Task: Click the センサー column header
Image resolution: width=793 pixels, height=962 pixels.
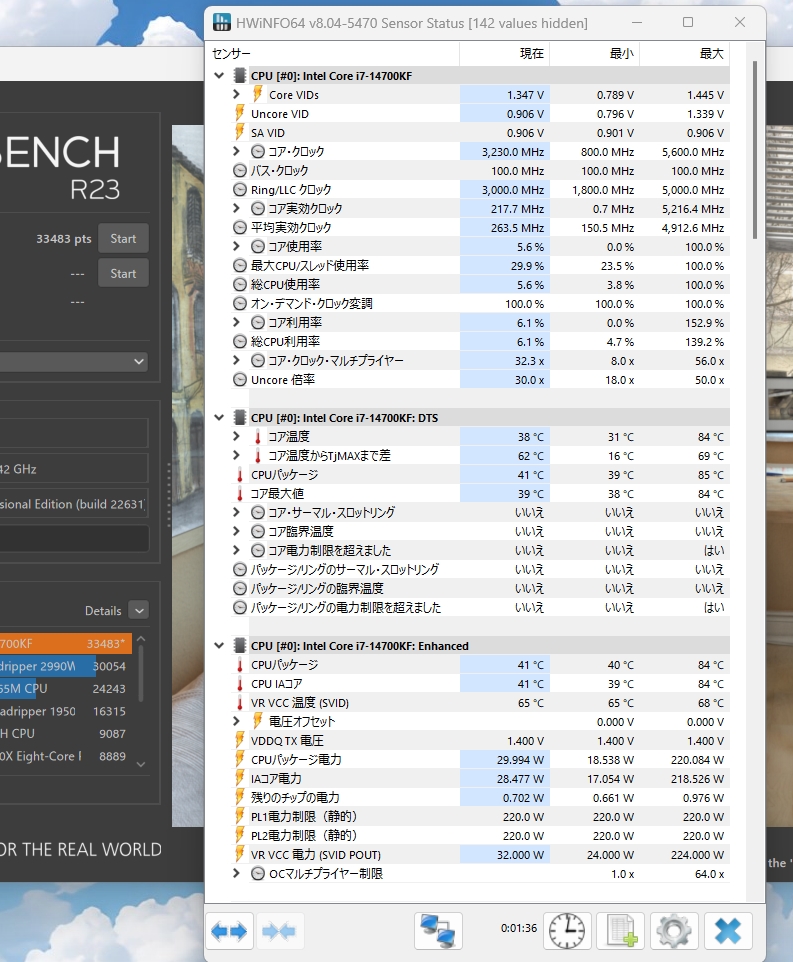Action: (334, 53)
